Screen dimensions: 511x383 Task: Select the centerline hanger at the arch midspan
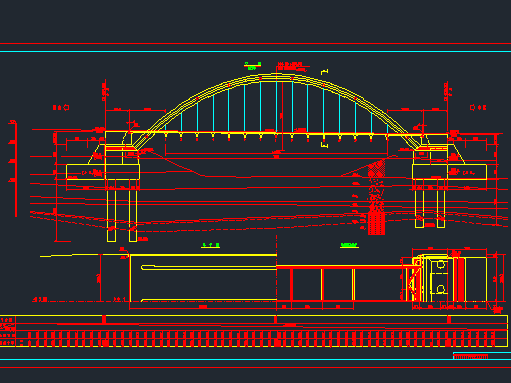coord(276,106)
